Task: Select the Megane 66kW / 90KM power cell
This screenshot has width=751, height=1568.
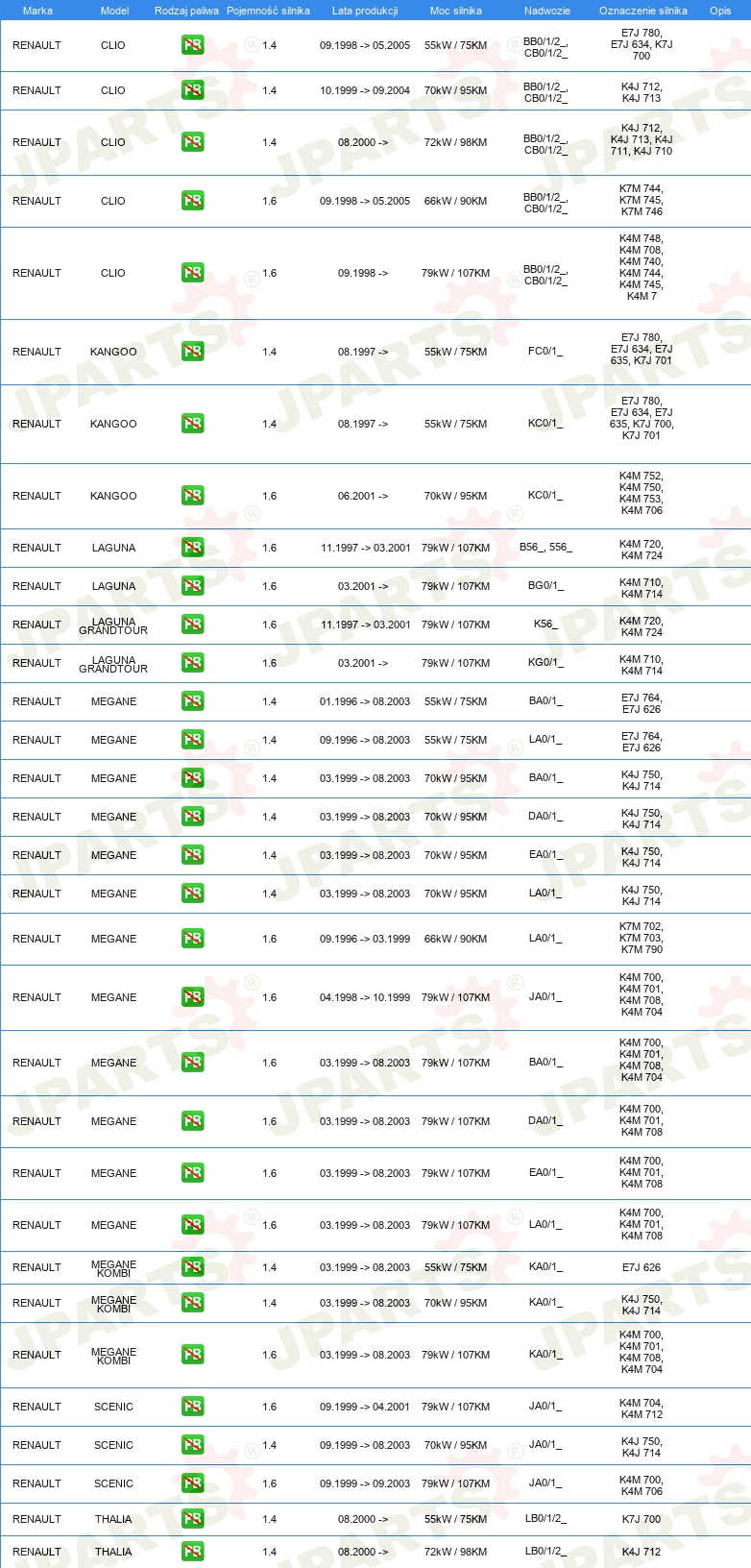Action: [x=455, y=939]
